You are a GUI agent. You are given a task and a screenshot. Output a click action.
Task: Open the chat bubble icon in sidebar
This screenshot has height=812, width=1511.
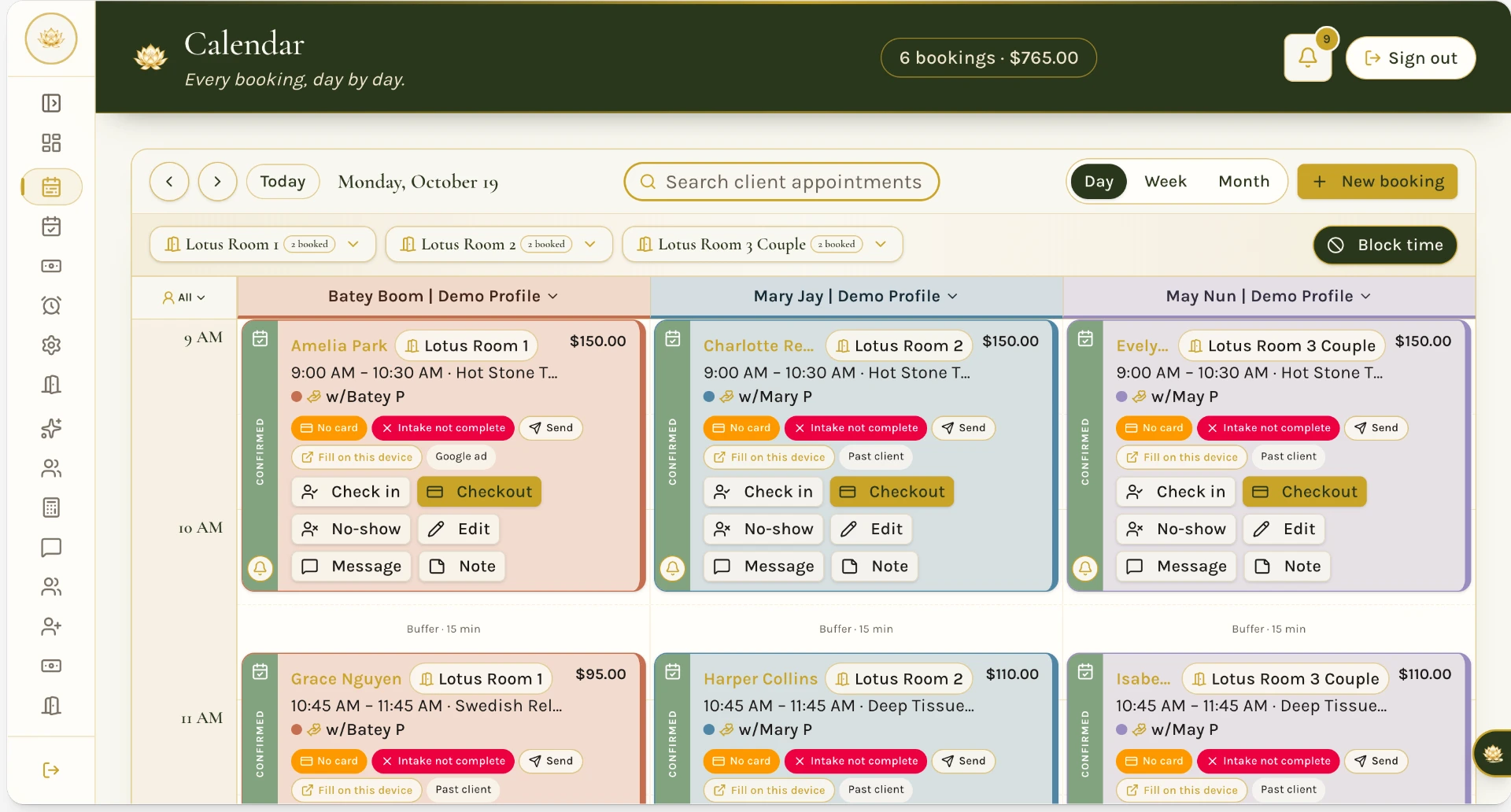(x=51, y=547)
